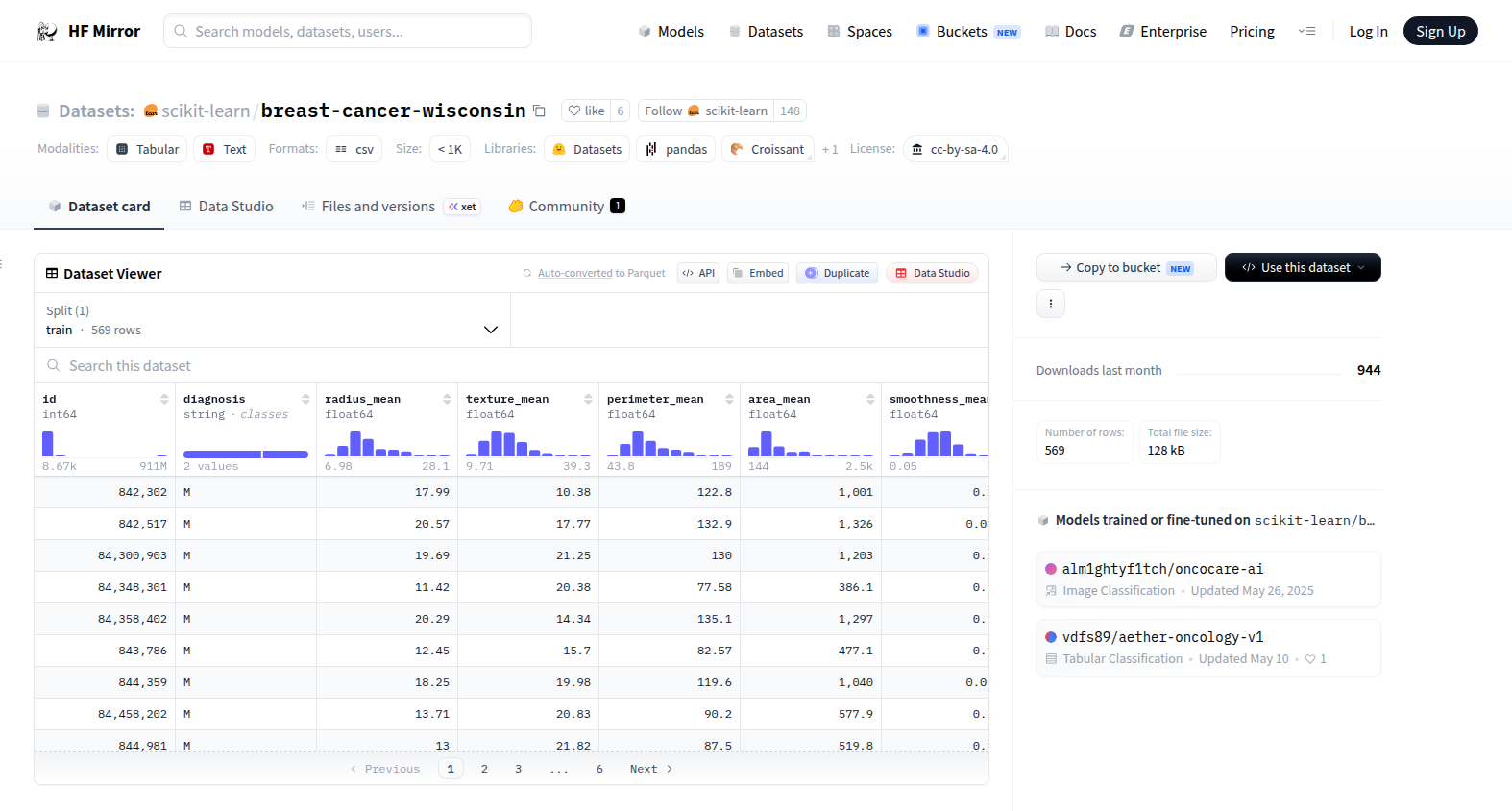Focus the Search this dataset field
The image size is (1512, 811).
pyautogui.click(x=511, y=366)
